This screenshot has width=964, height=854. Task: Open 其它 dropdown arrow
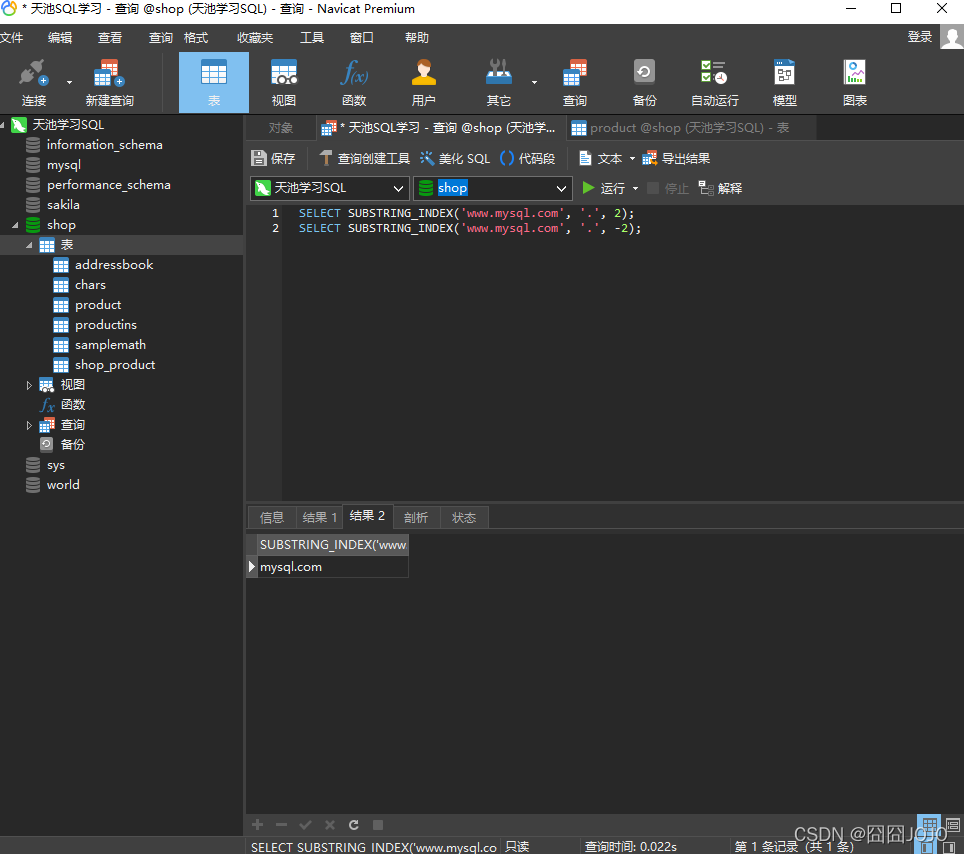tap(534, 82)
